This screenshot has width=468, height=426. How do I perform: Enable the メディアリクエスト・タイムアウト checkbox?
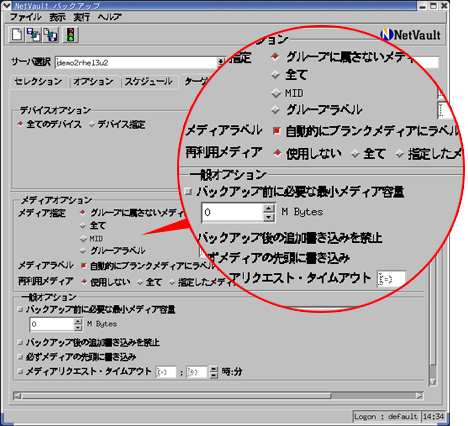20,371
